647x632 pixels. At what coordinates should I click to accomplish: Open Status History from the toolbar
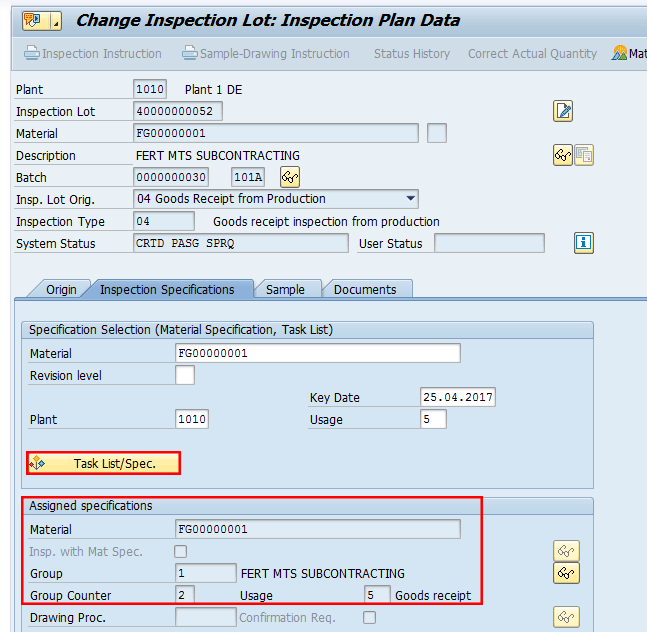click(x=411, y=54)
